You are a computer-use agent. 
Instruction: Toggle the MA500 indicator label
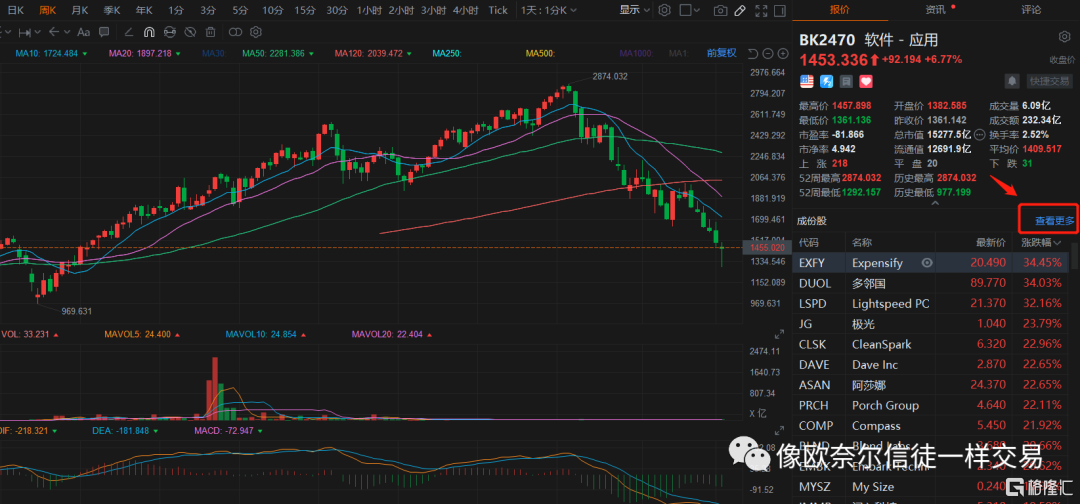point(539,53)
